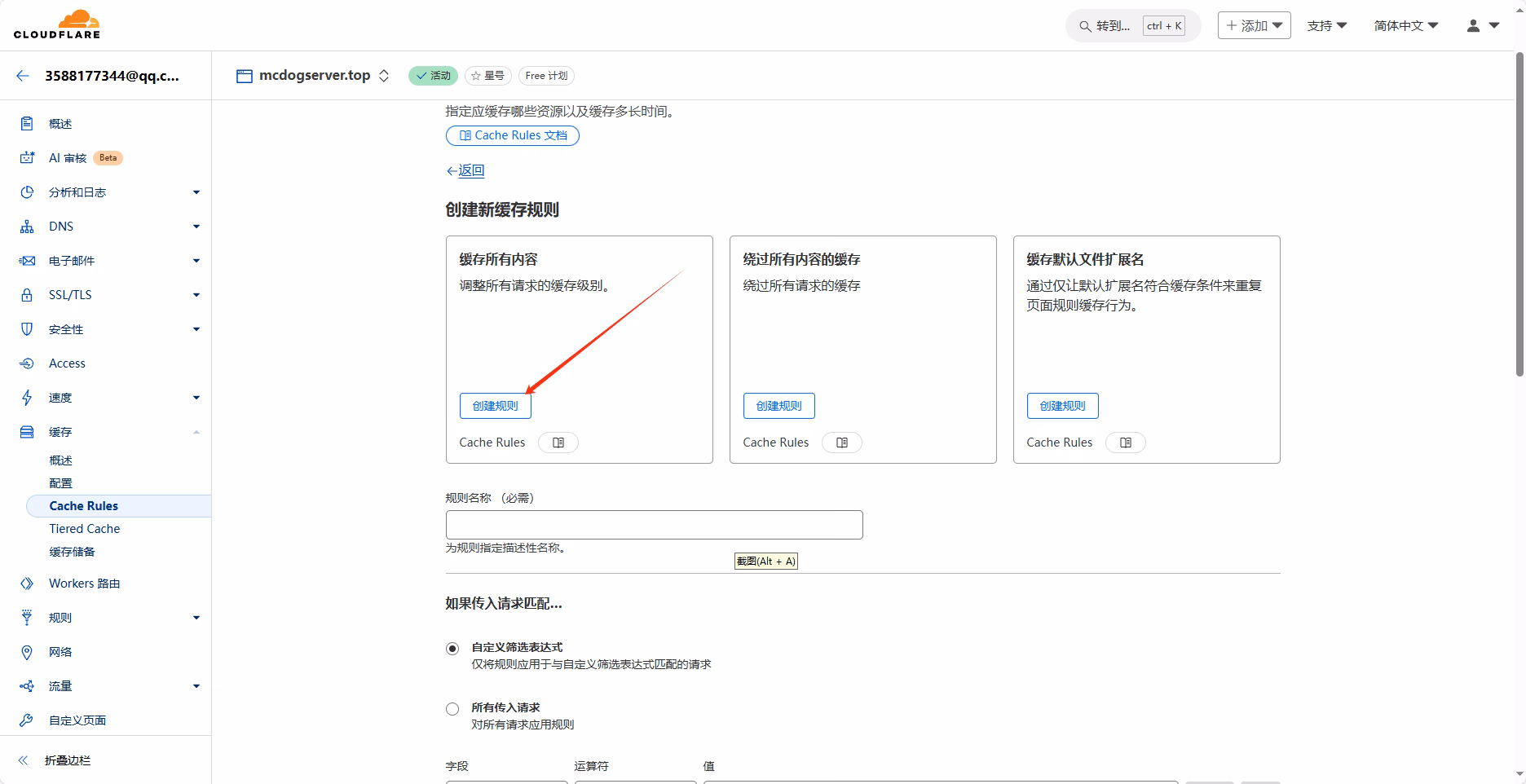The width and height of the screenshot is (1526, 784).
Task: Open the 简体中文 language dropdown
Action: [x=1405, y=26]
